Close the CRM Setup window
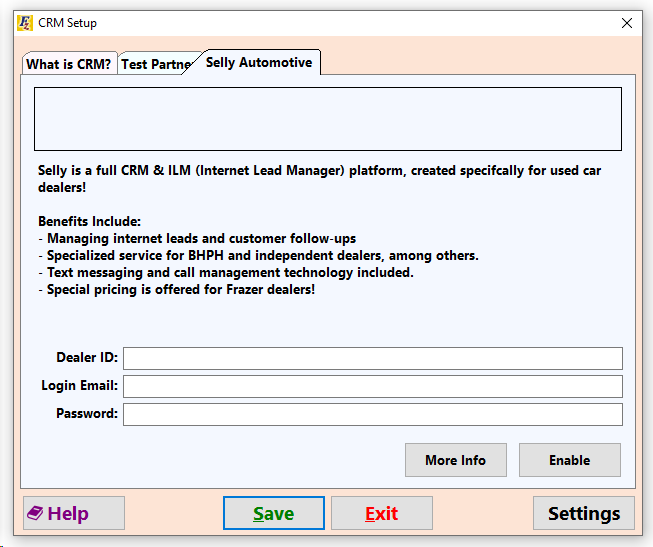This screenshot has height=547, width=653. click(x=627, y=23)
